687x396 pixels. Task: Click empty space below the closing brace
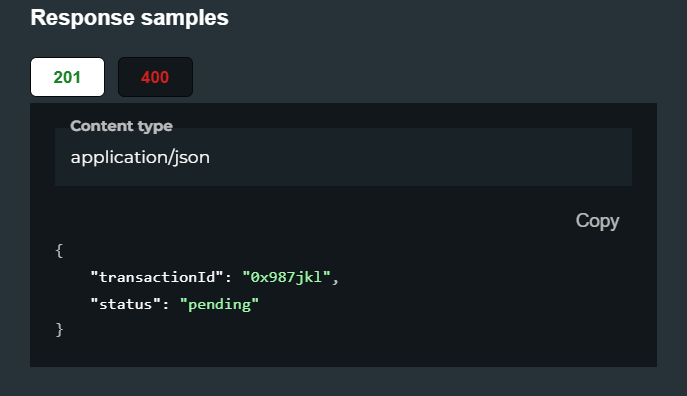tap(343, 353)
